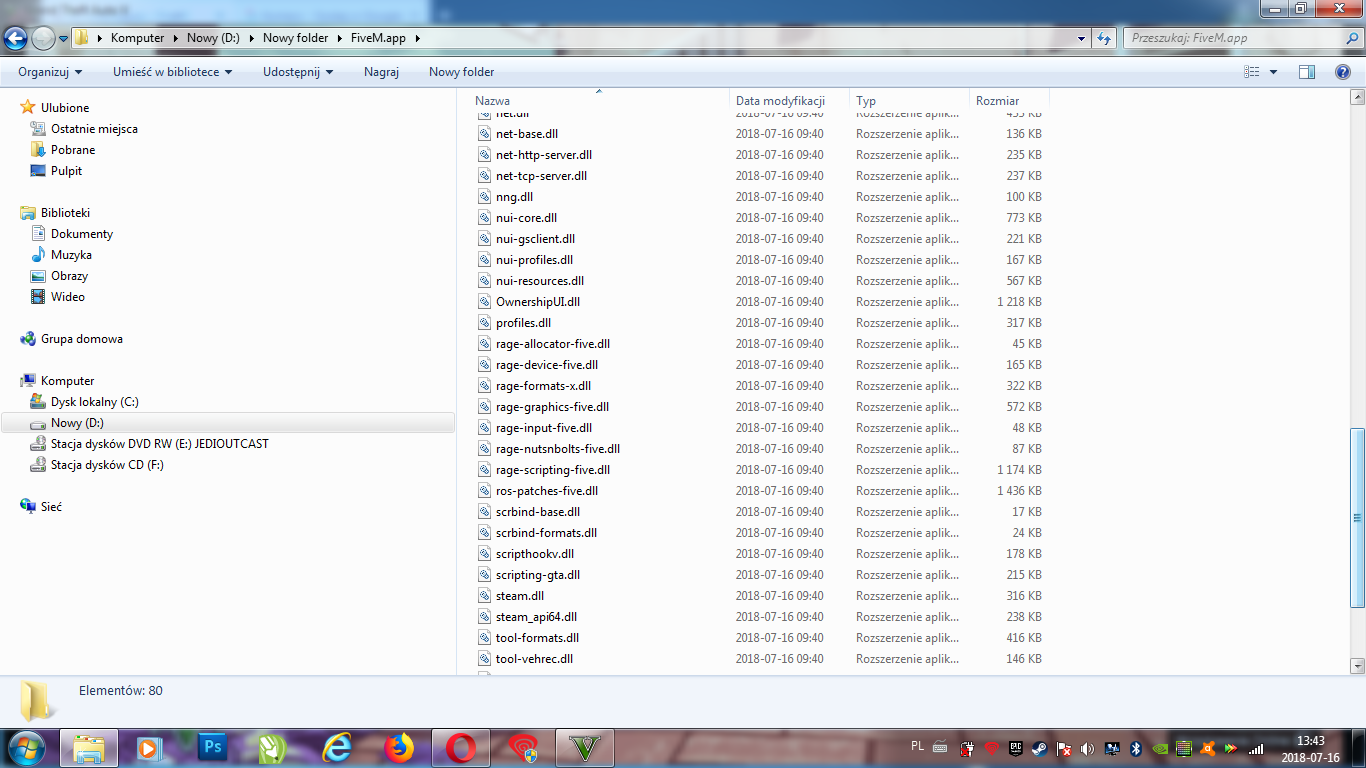Create a folder with Nowy folder button
1366x768 pixels.
[462, 72]
